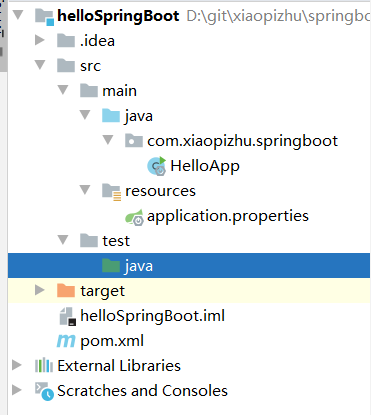Expand External Libraries node
The height and width of the screenshot is (415, 371).
tap(17, 365)
